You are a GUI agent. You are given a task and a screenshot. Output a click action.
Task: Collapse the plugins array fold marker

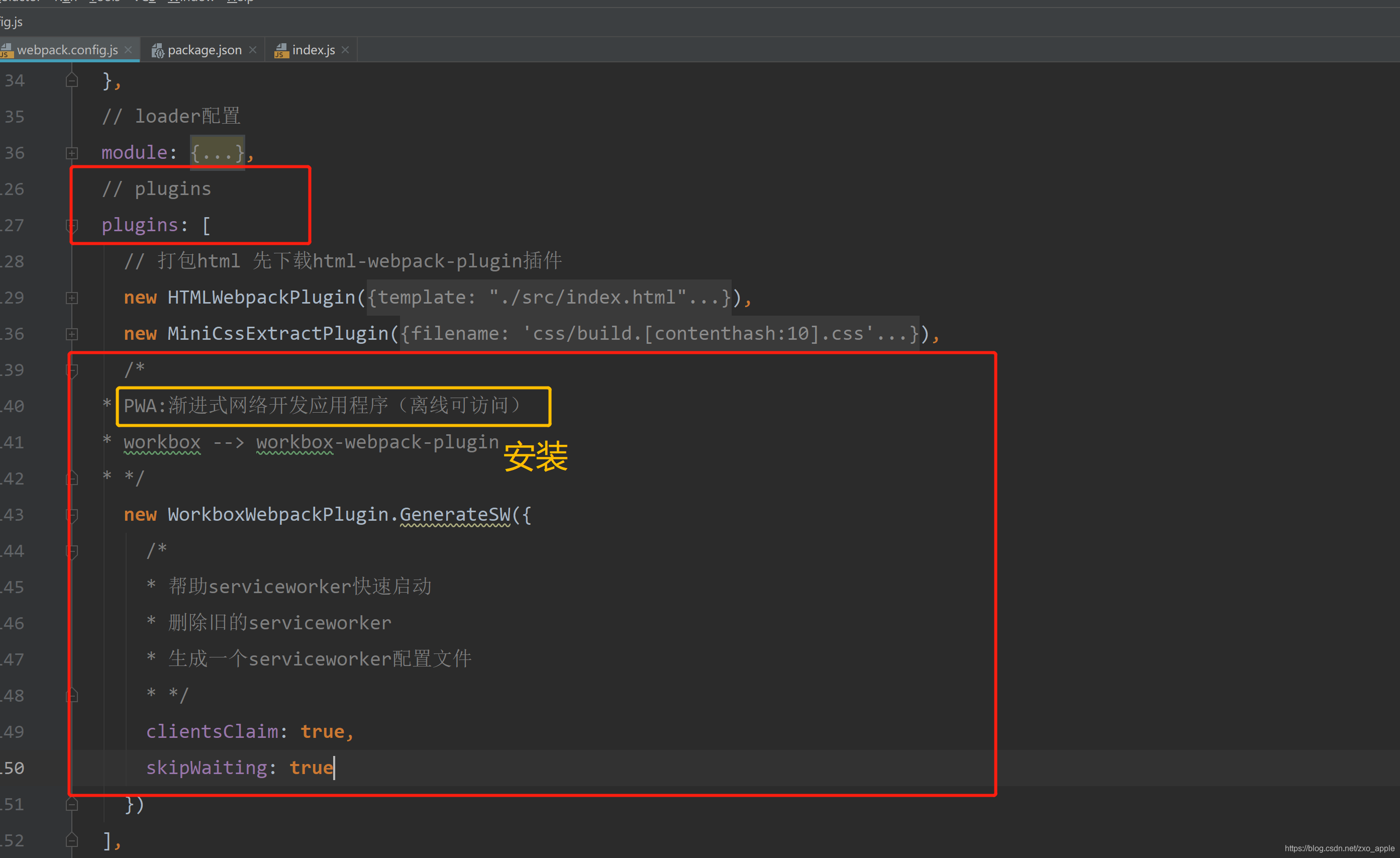tap(71, 226)
